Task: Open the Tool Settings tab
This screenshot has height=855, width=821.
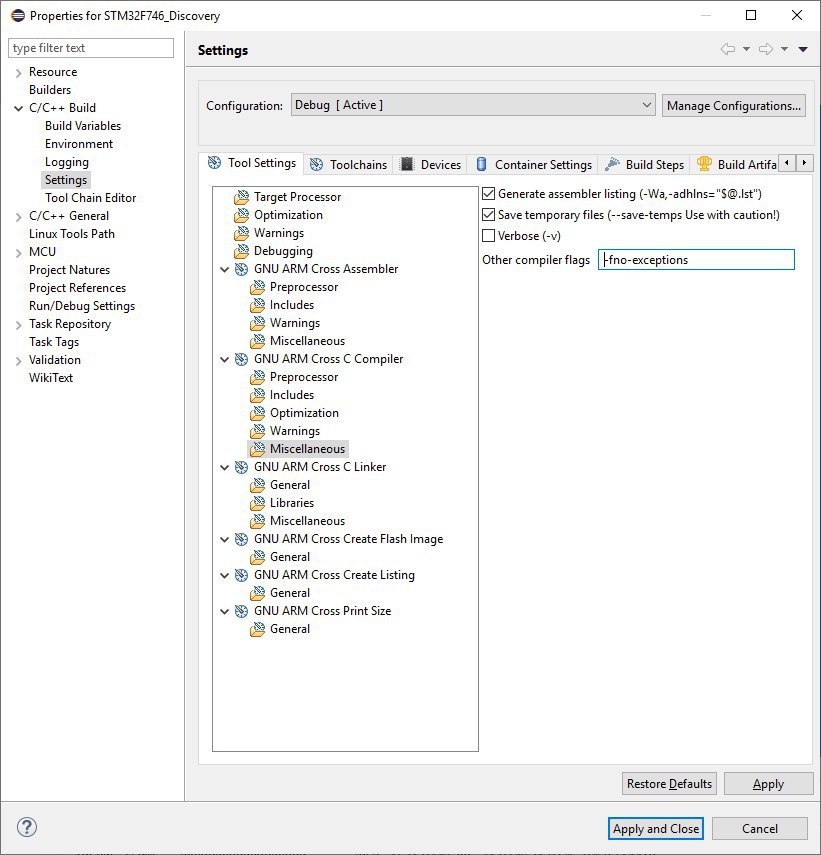Action: point(252,163)
